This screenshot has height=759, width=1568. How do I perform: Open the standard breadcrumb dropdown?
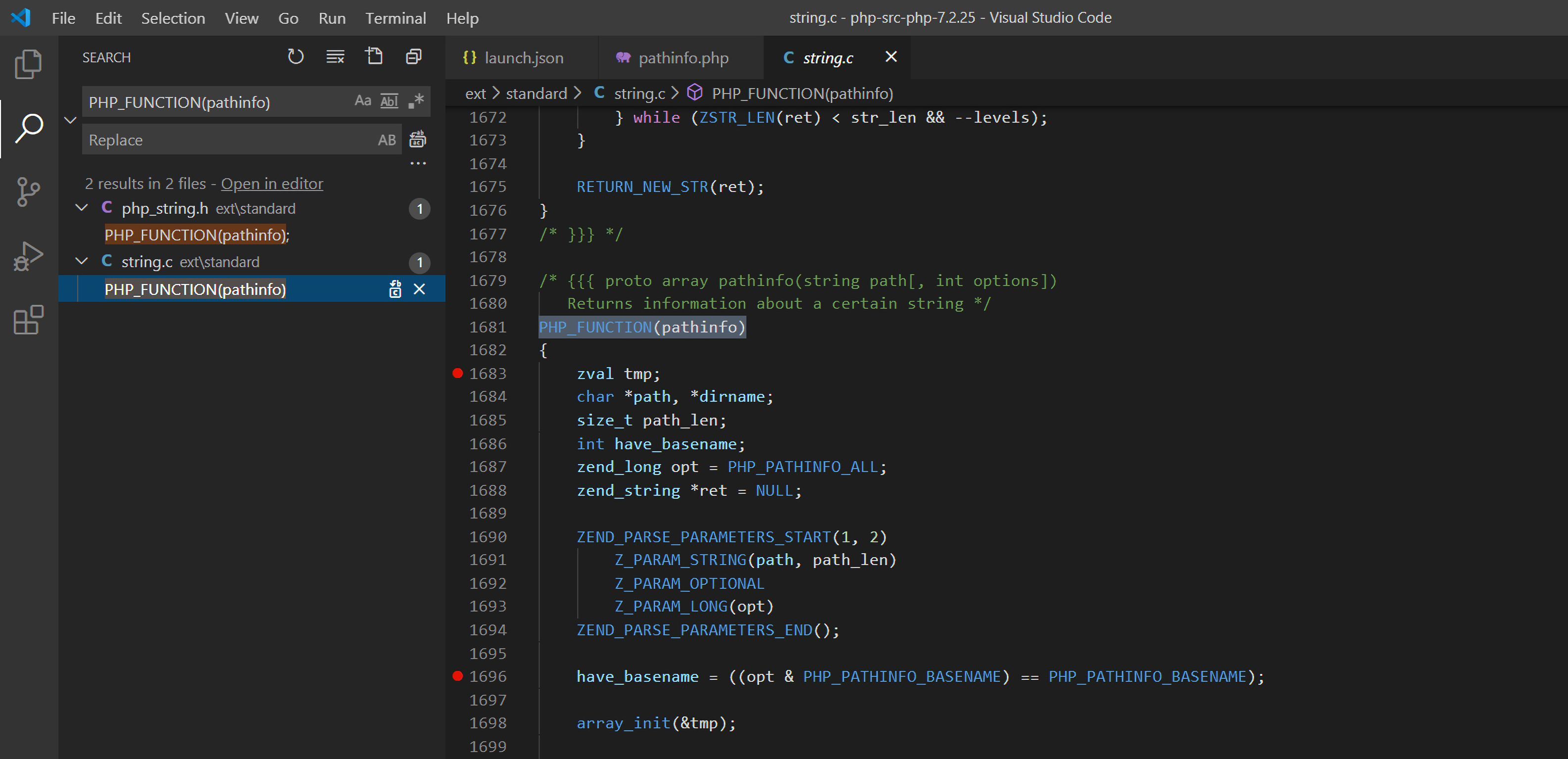pyautogui.click(x=536, y=93)
